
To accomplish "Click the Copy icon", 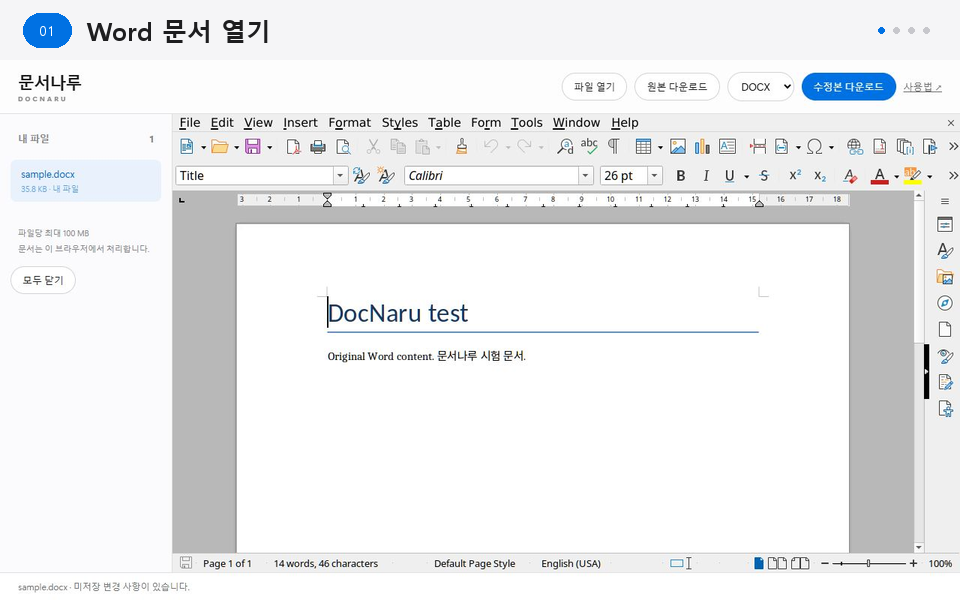I will tap(398, 146).
